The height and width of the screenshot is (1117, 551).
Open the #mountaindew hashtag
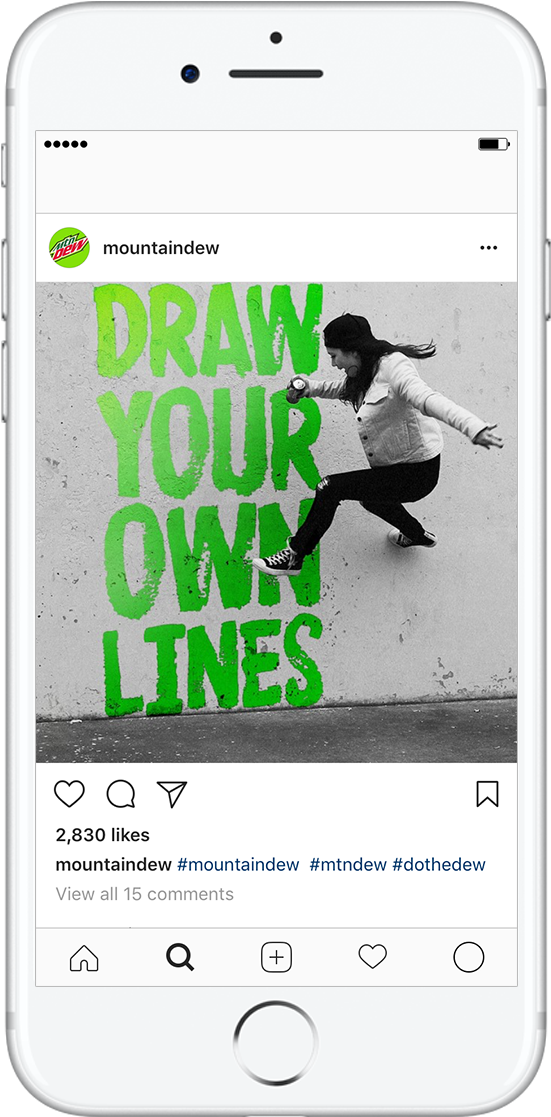(x=238, y=865)
